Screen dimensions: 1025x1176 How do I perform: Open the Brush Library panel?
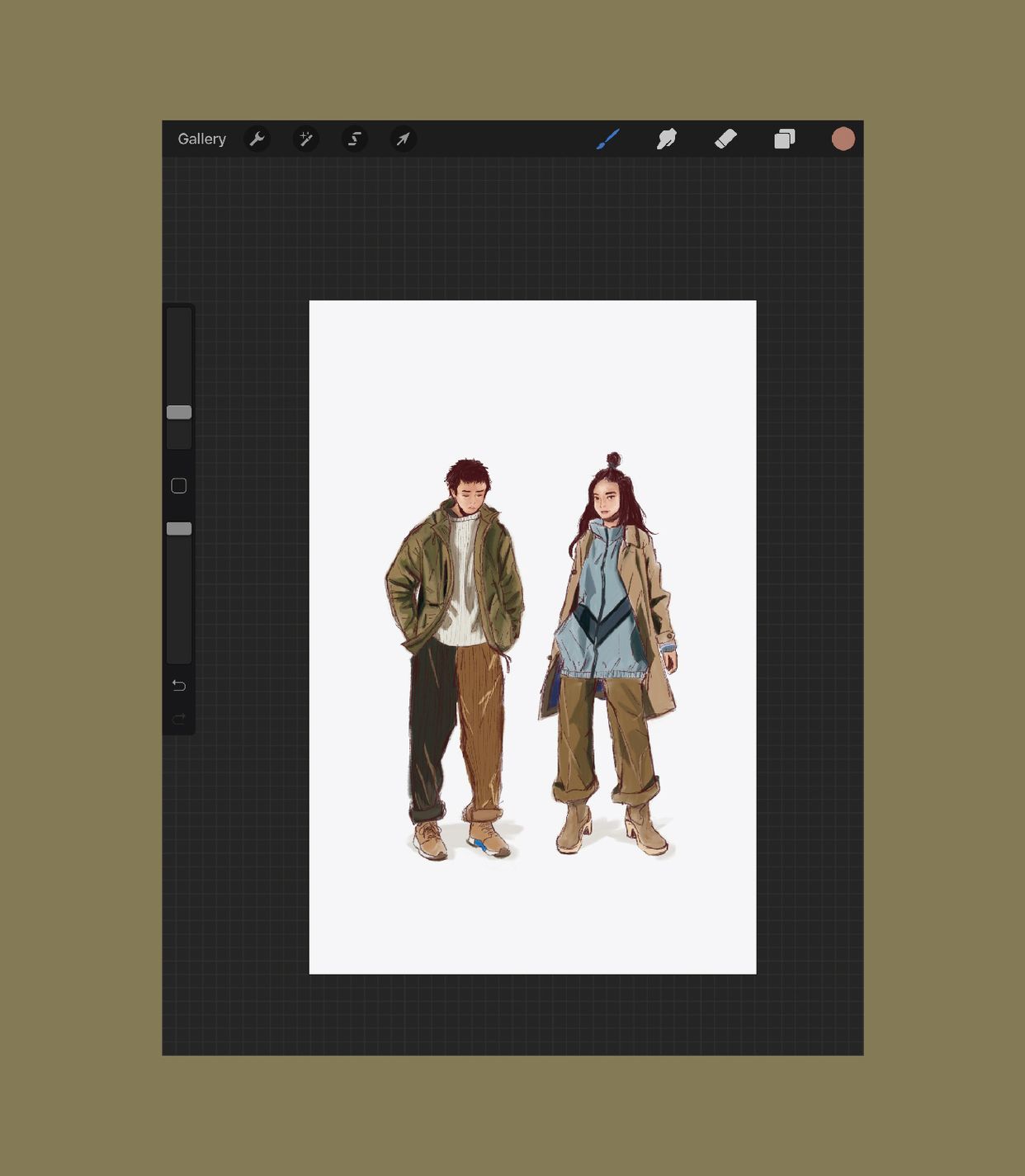point(608,139)
